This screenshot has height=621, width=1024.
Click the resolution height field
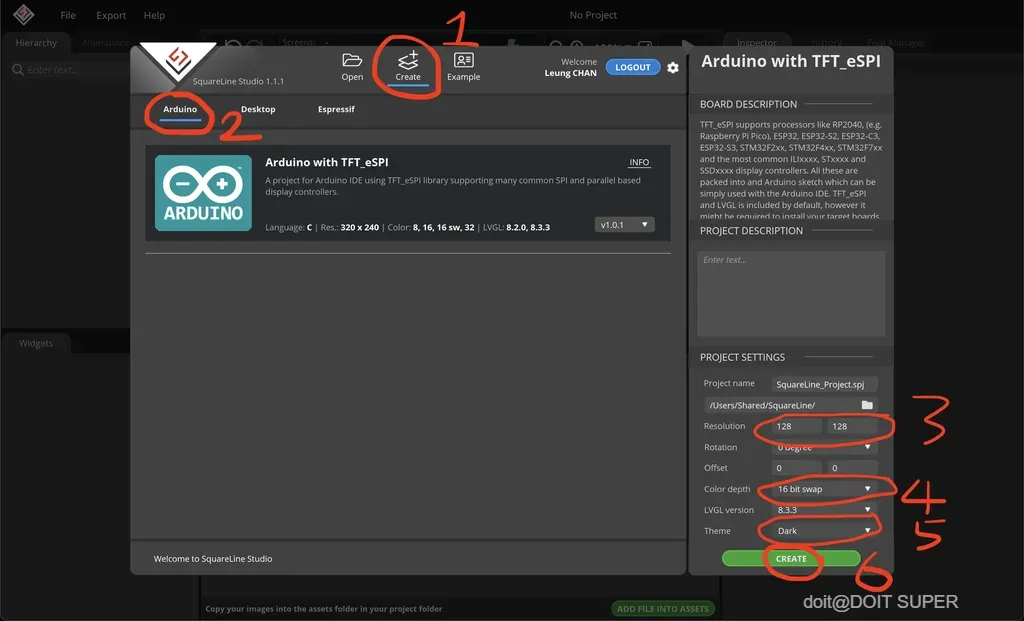coord(852,426)
